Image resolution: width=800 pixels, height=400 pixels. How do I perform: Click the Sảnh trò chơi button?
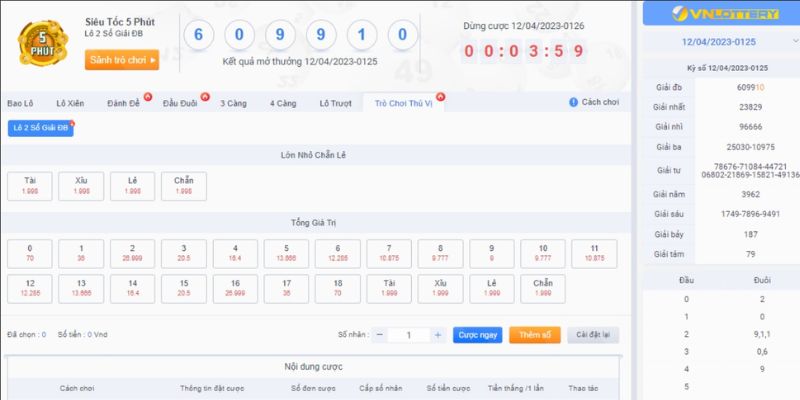click(122, 60)
